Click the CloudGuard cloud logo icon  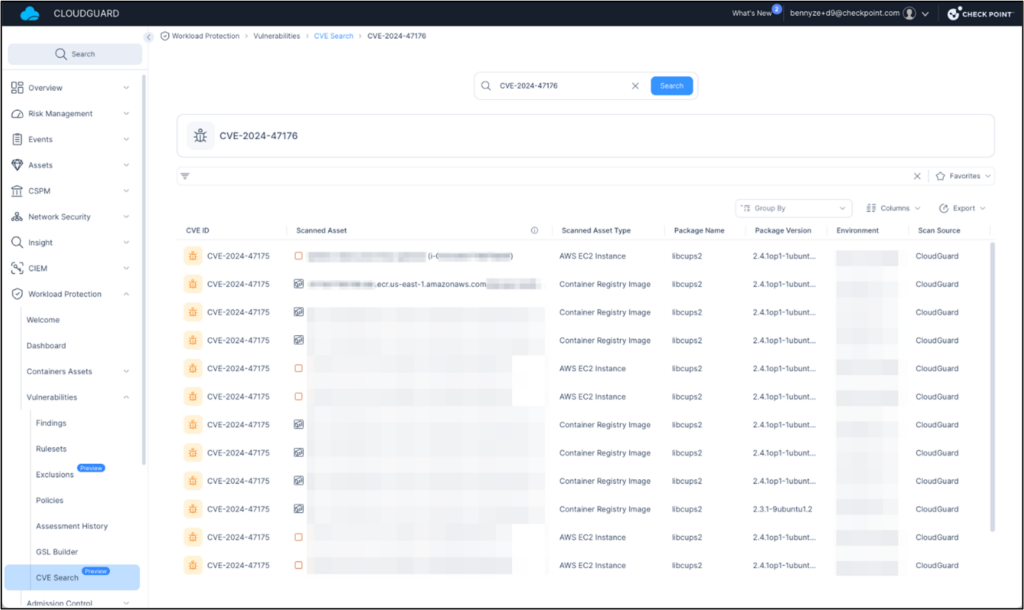[29, 14]
